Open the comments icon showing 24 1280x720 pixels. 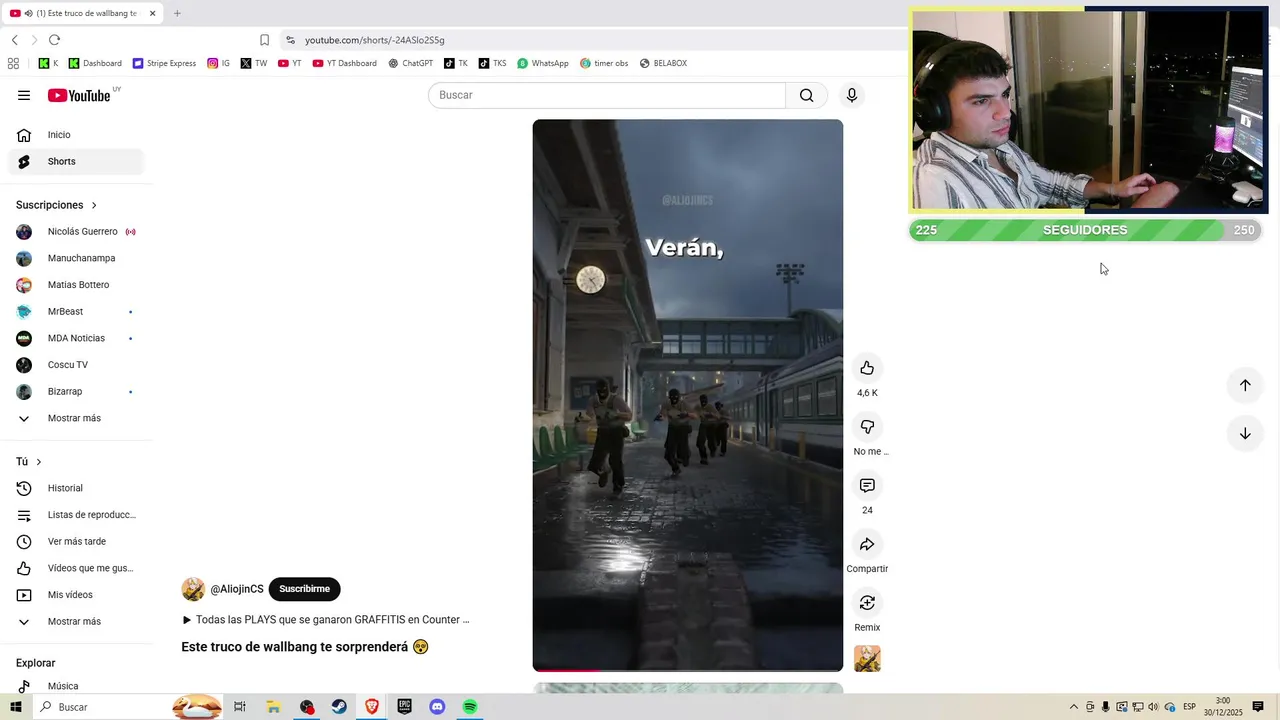pos(867,485)
